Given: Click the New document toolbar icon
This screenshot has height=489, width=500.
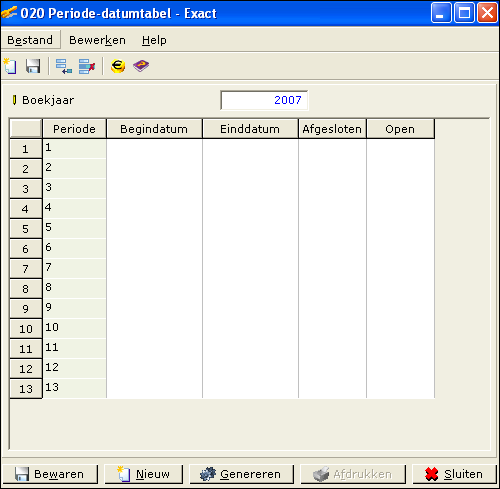Looking at the screenshot, I should click(x=10, y=66).
